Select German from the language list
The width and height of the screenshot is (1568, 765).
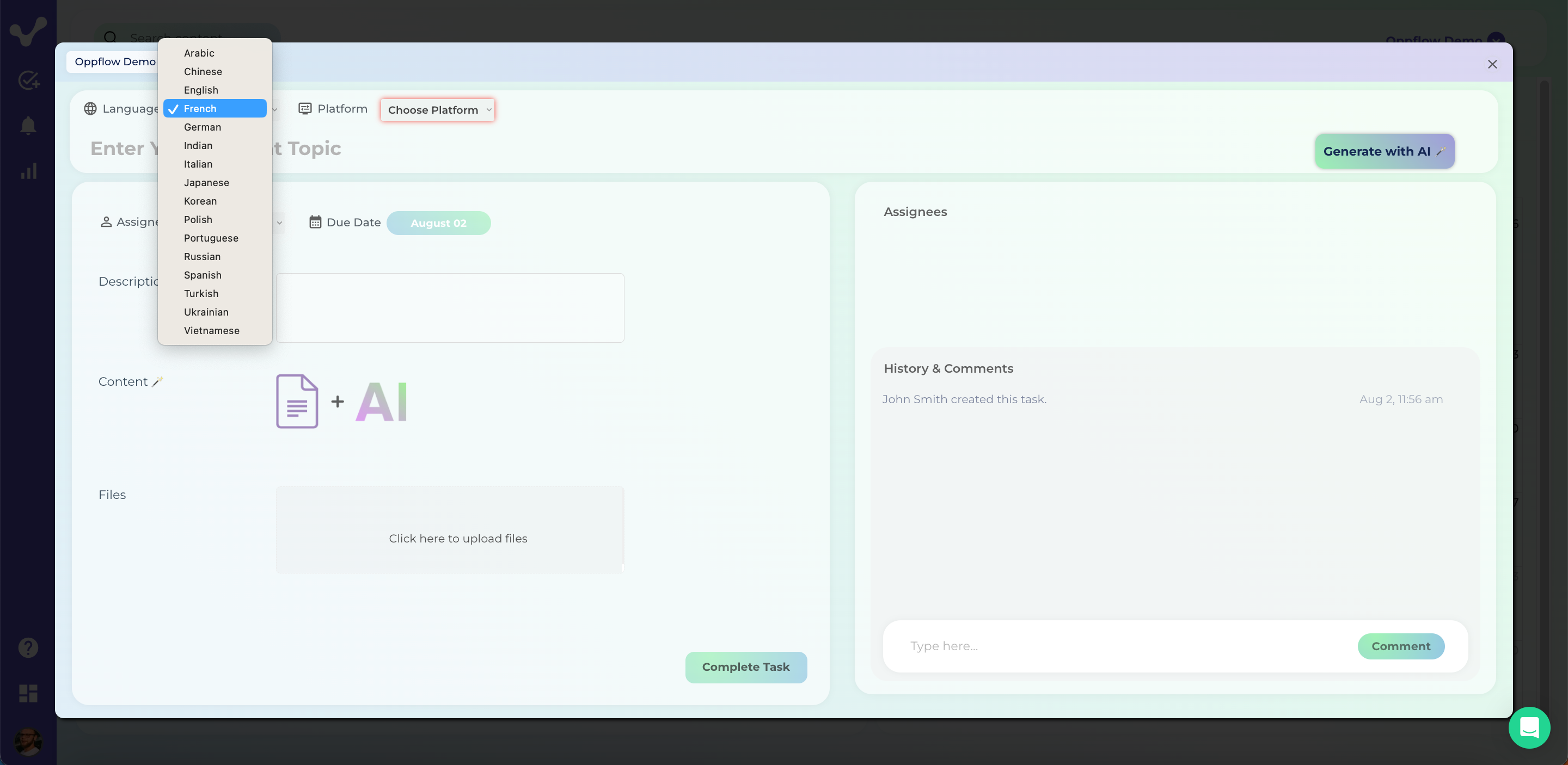pyautogui.click(x=203, y=127)
